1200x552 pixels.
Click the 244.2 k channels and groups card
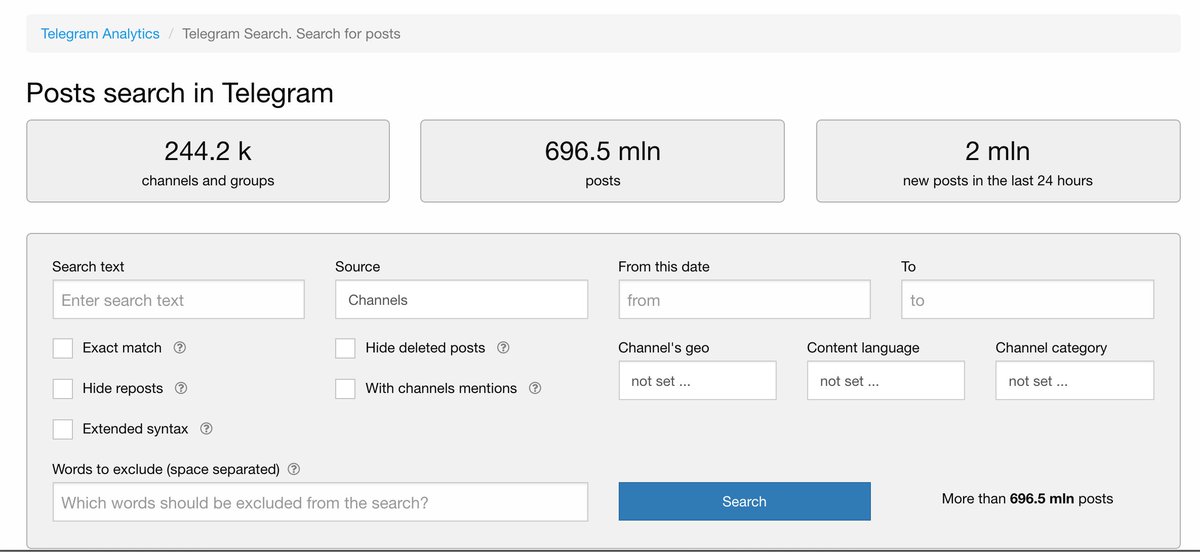(208, 162)
